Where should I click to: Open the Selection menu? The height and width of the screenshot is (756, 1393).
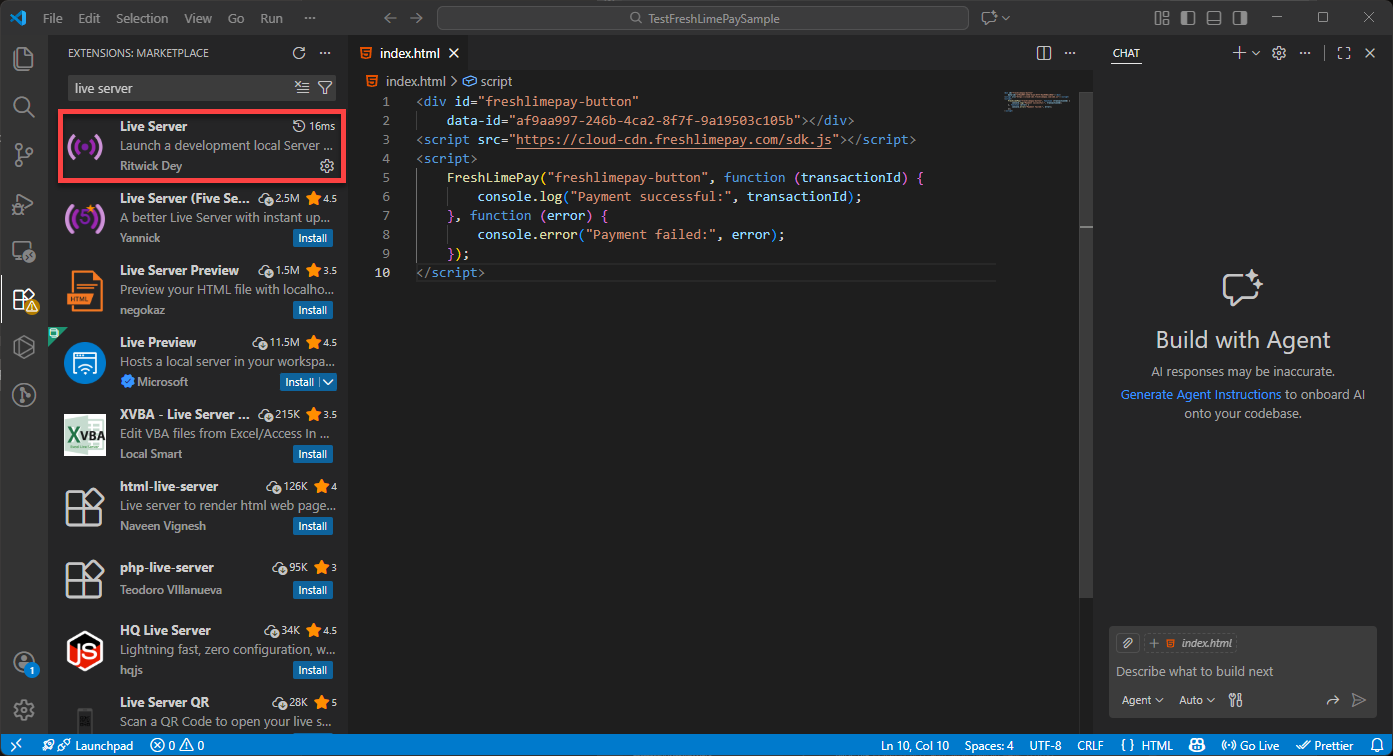tap(142, 18)
